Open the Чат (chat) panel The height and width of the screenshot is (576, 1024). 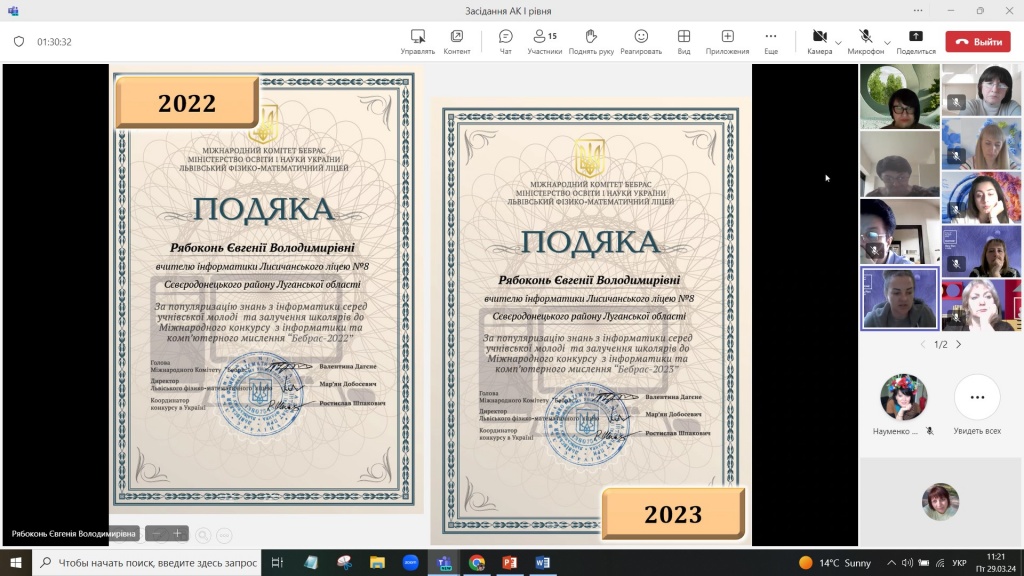pos(505,37)
